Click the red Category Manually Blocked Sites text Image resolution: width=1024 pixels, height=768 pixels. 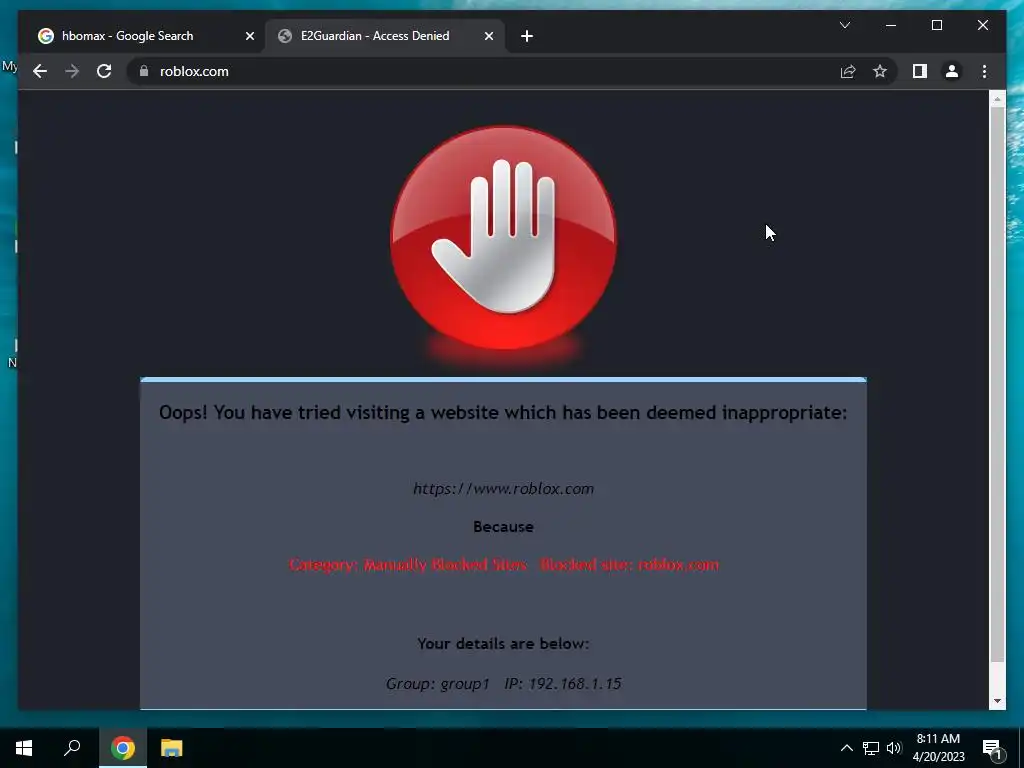click(x=504, y=564)
